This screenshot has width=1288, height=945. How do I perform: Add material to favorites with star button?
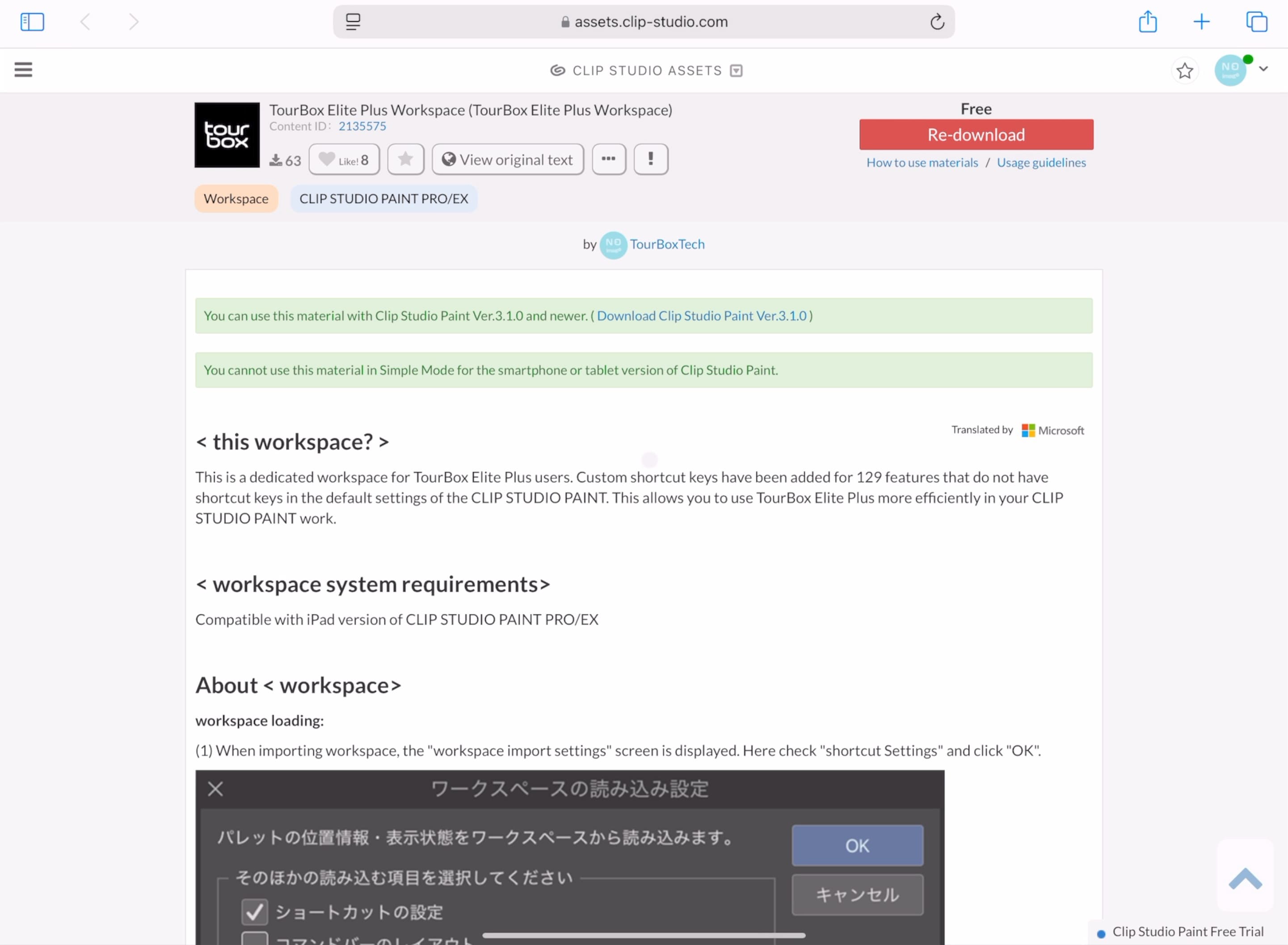[x=406, y=160]
